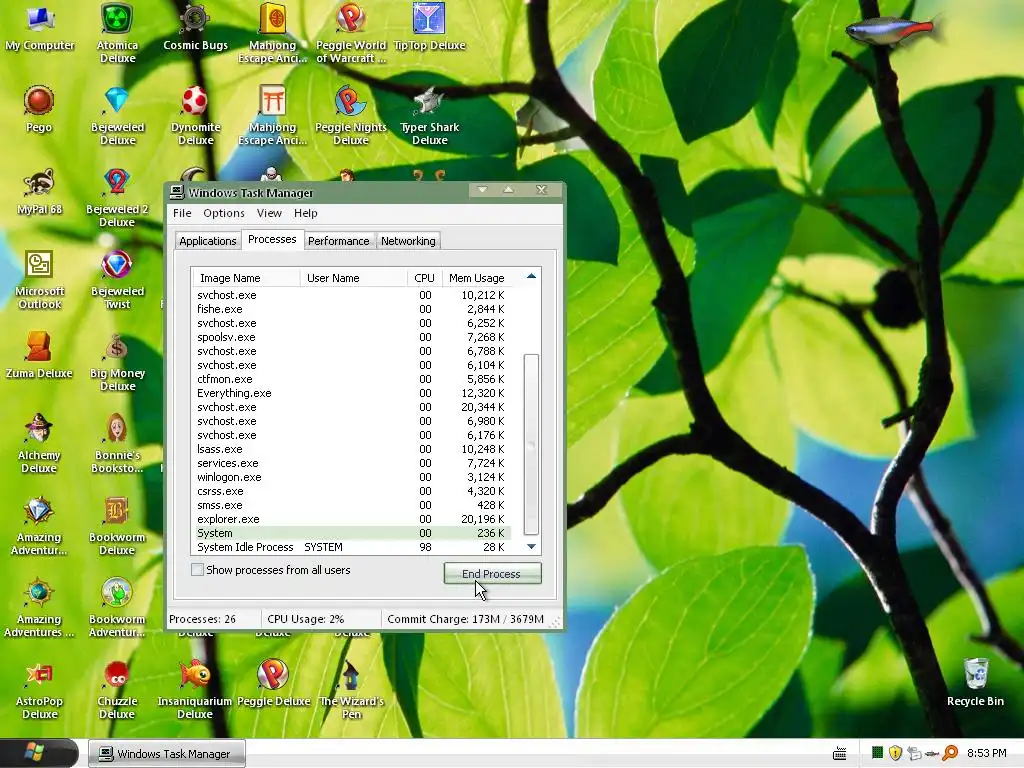Select the Bejeweled 2 Deluxe icon
Image resolution: width=1024 pixels, height=768 pixels.
(x=118, y=198)
